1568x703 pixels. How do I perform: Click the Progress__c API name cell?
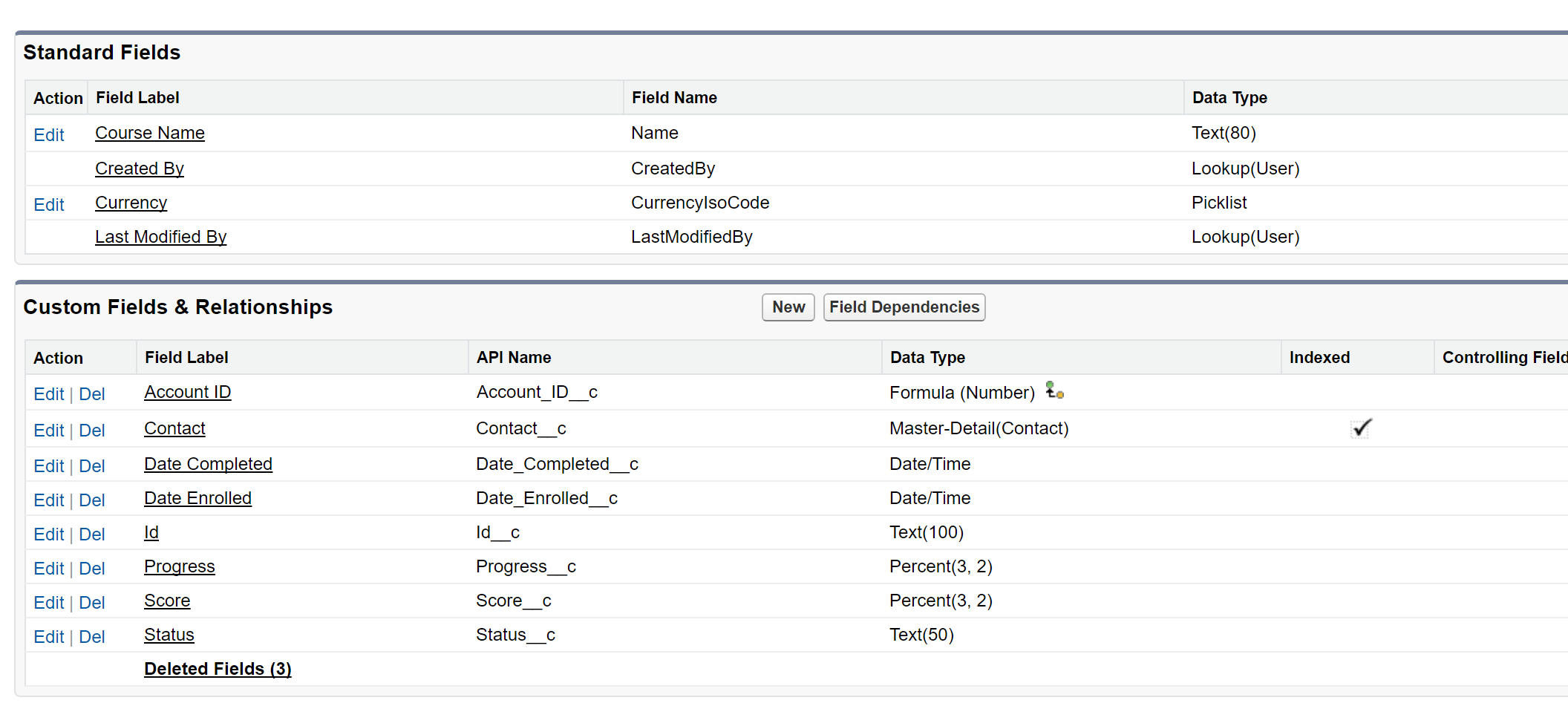[x=526, y=566]
